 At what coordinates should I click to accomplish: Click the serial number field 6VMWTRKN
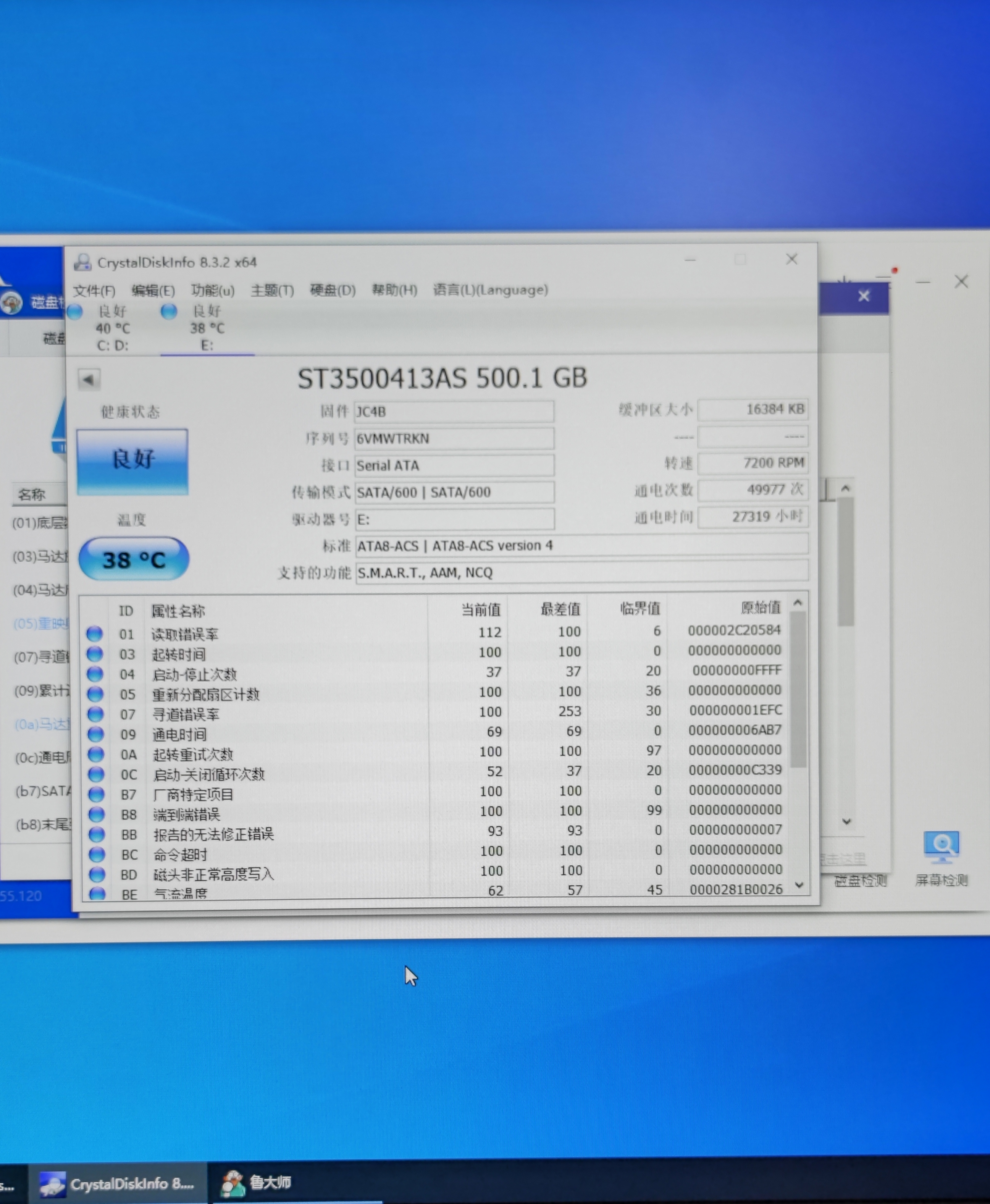[x=454, y=438]
